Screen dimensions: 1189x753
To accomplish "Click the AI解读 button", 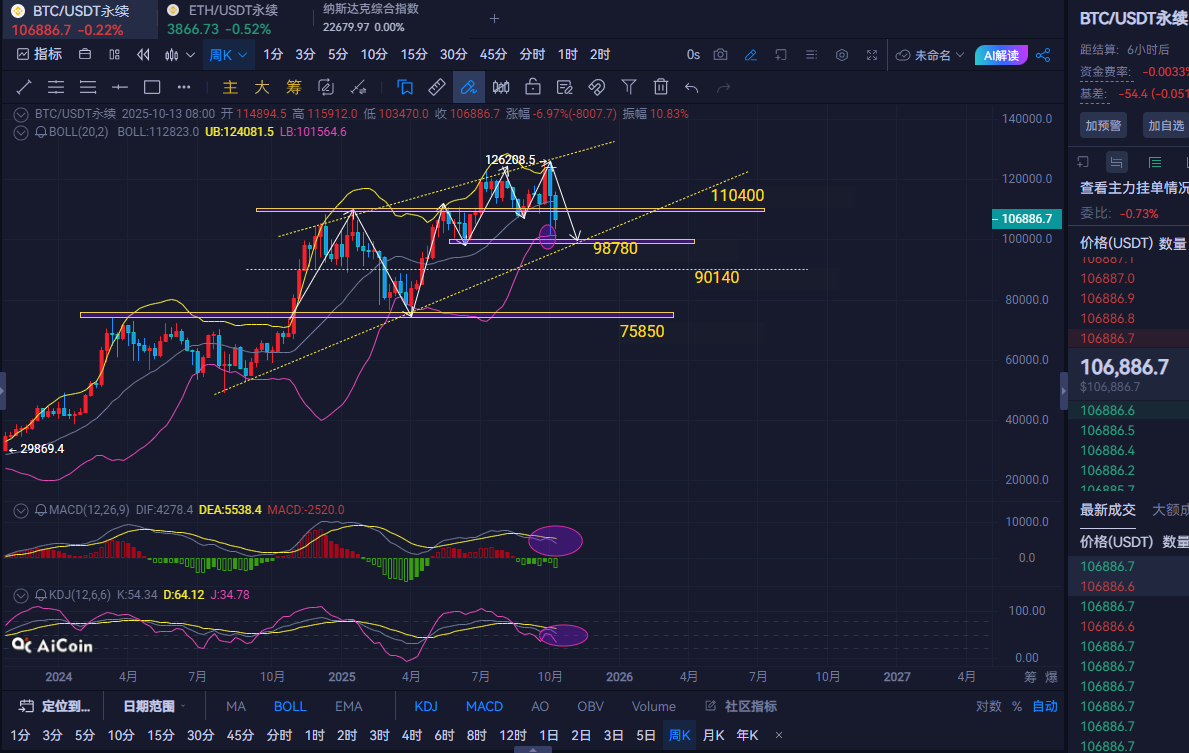I will (1001, 55).
